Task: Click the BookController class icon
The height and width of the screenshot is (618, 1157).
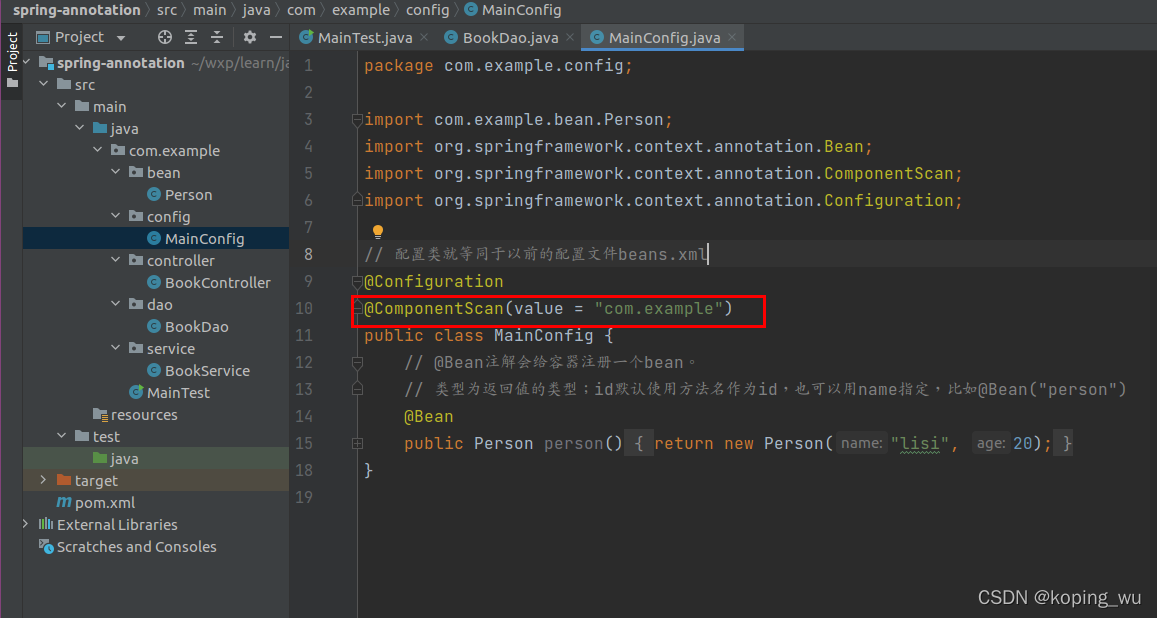Action: pos(154,282)
